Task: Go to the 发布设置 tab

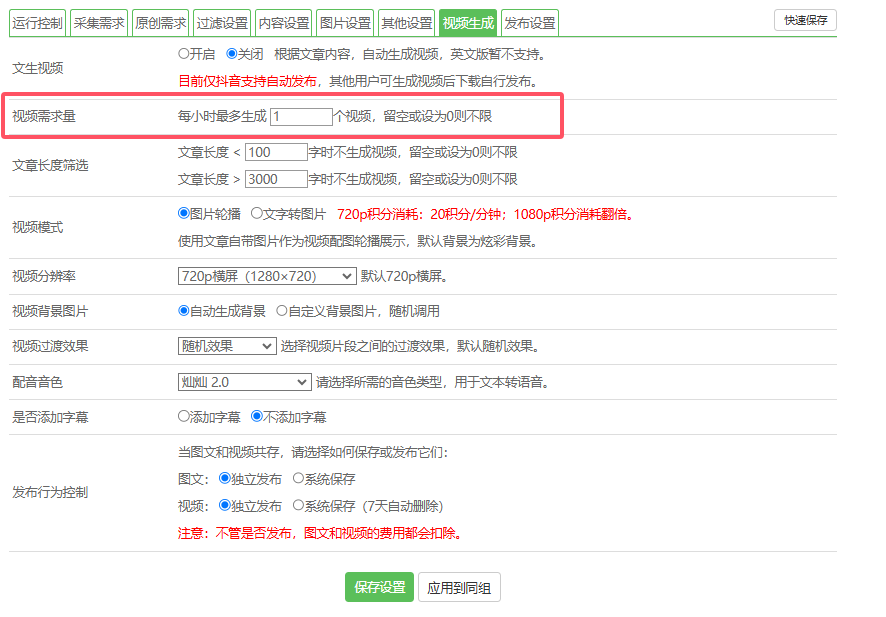Action: tap(529, 23)
